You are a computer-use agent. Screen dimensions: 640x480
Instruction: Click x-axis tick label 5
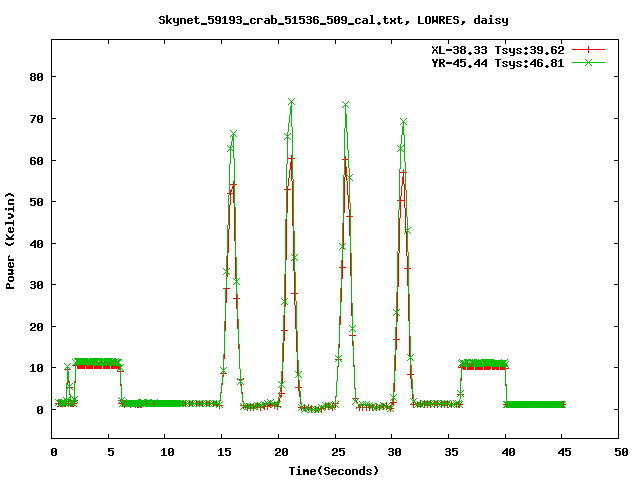click(x=111, y=452)
